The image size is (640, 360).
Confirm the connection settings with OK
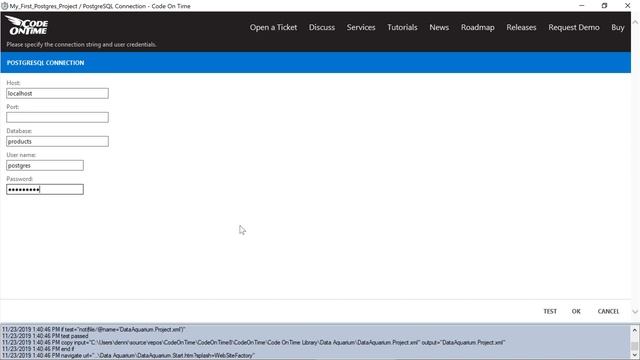click(576, 311)
